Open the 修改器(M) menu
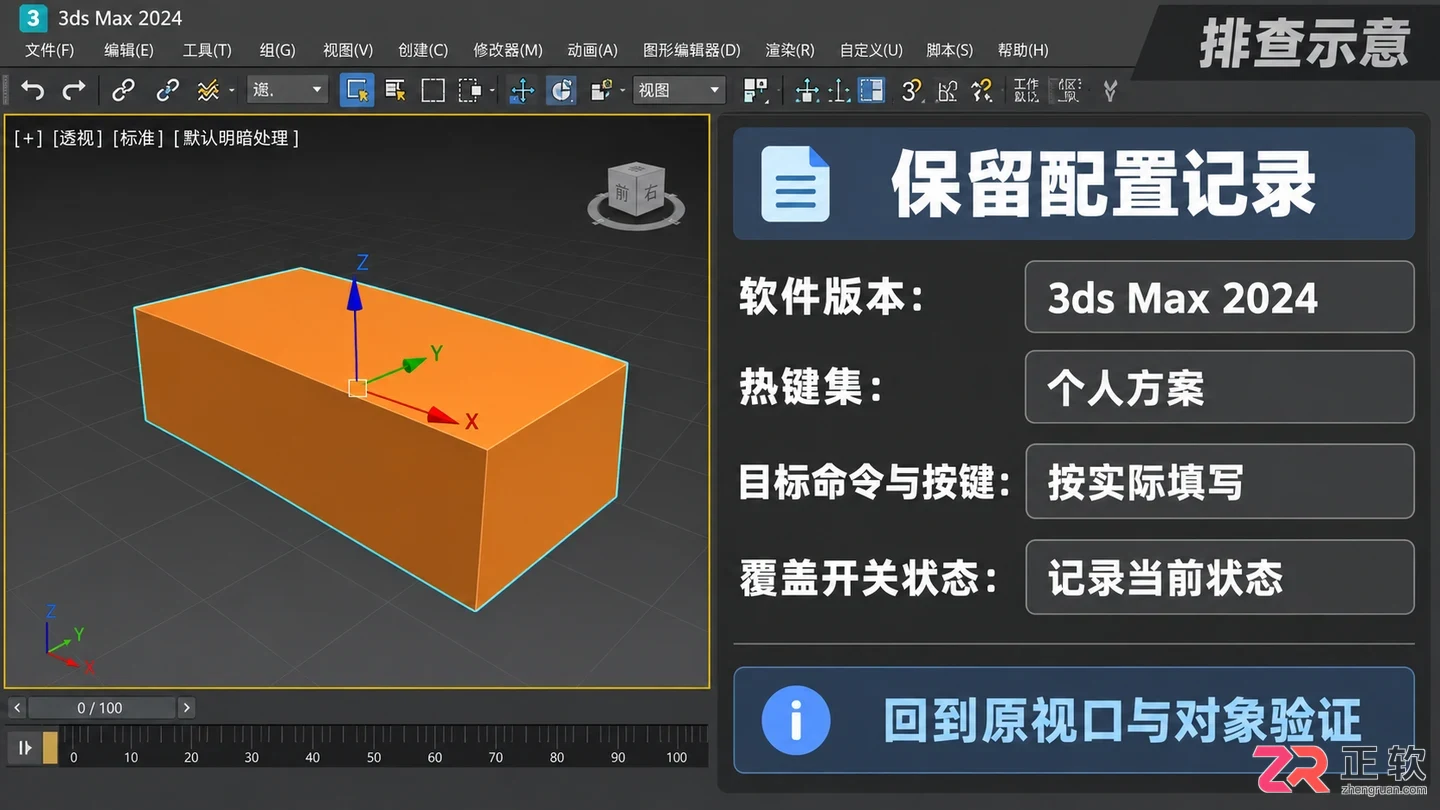Image resolution: width=1440 pixels, height=810 pixels. (x=508, y=50)
